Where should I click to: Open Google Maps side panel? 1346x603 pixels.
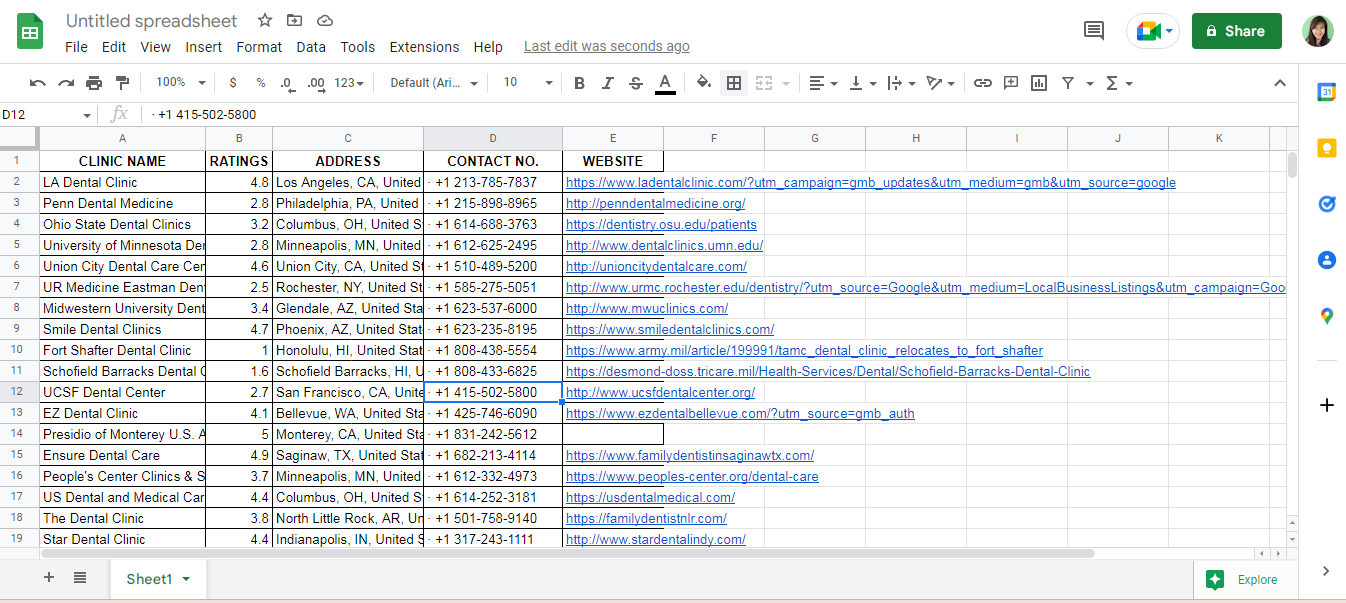(1326, 316)
